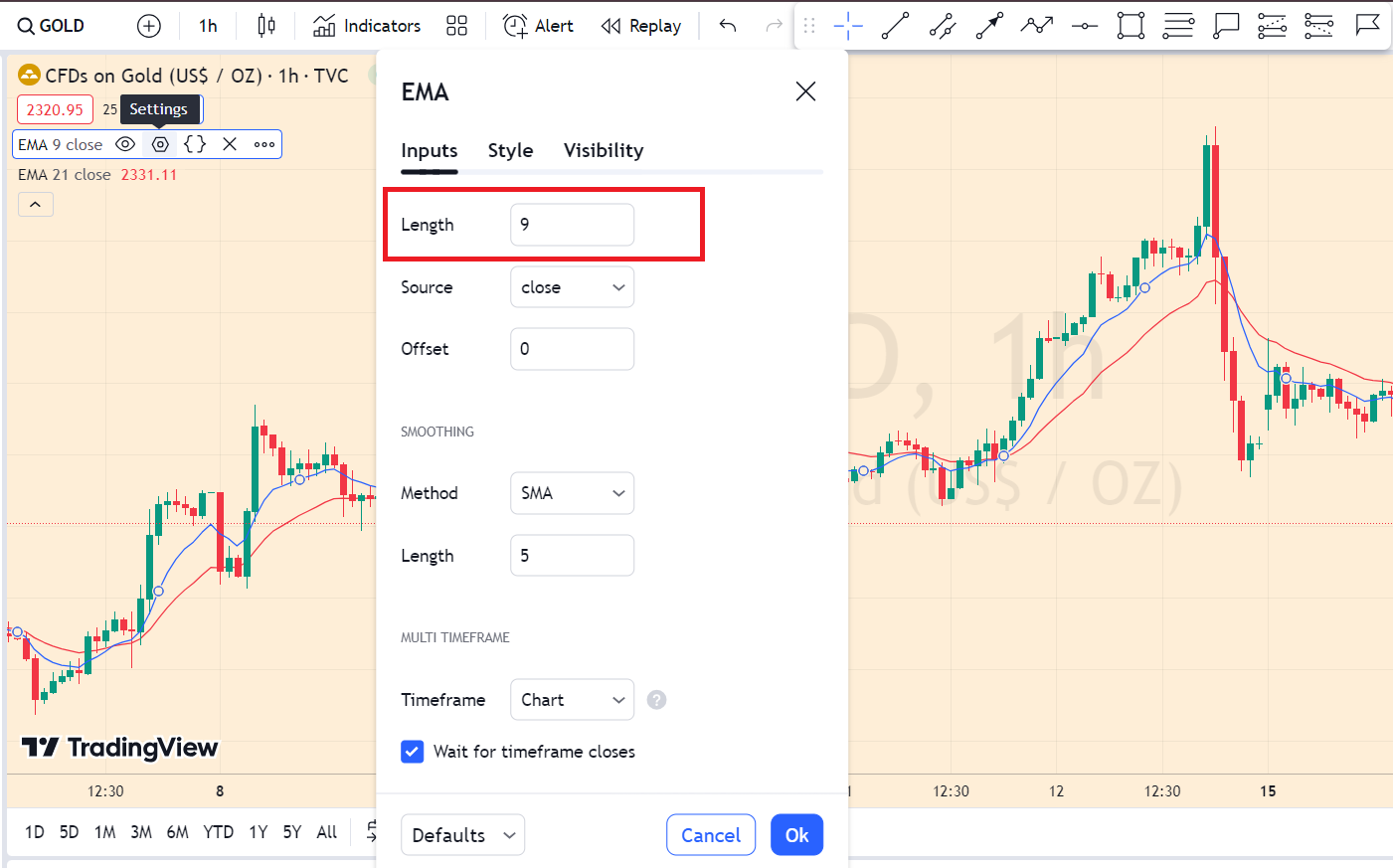
Task: Open the chart type candlestick icon
Action: point(265,26)
